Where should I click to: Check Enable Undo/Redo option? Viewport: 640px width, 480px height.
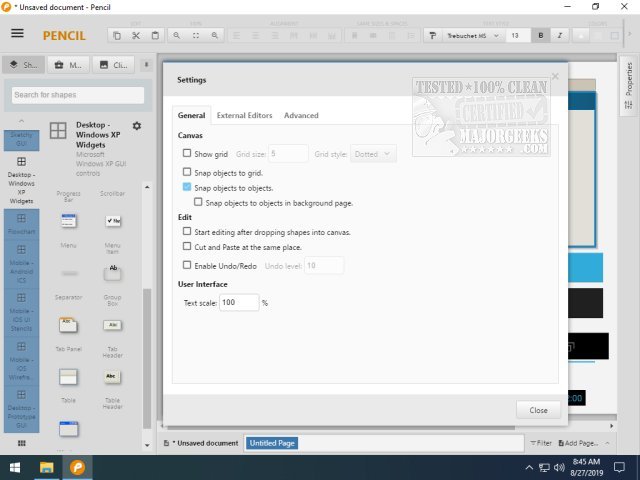point(187,265)
